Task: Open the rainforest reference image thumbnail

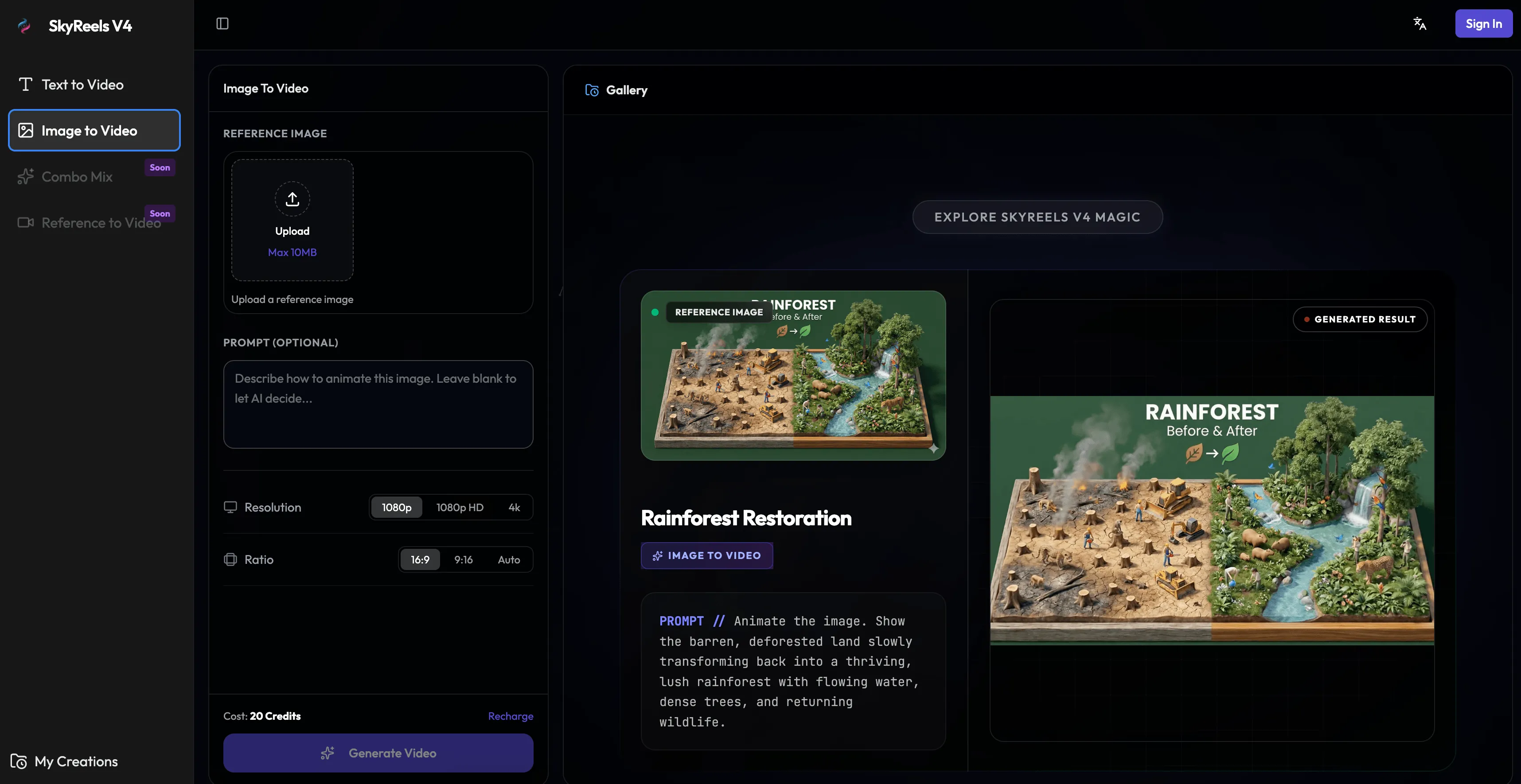Action: tap(792, 375)
